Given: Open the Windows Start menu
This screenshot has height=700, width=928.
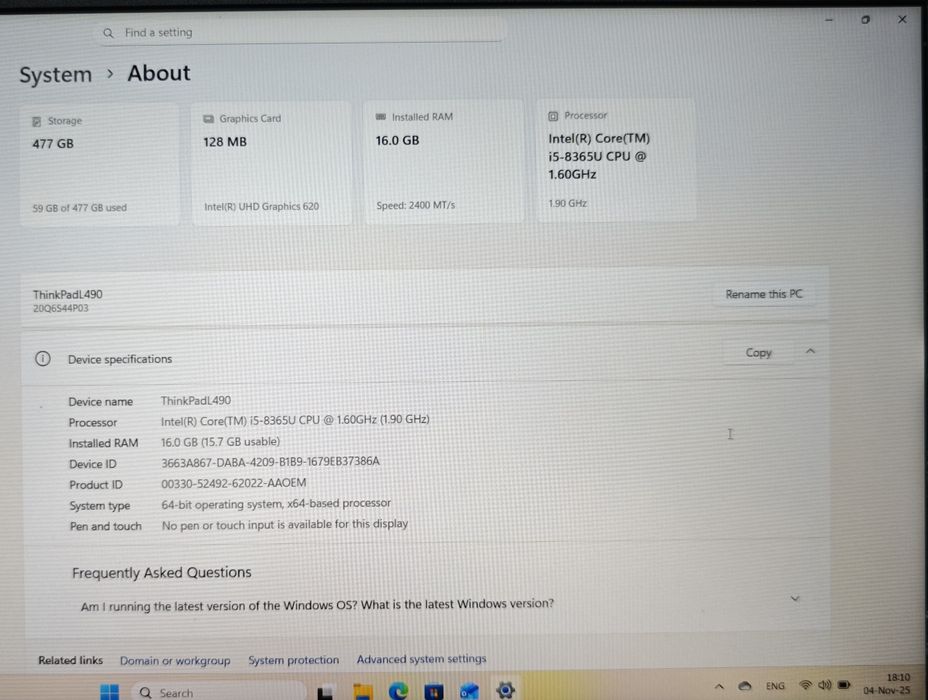Looking at the screenshot, I should [109, 692].
